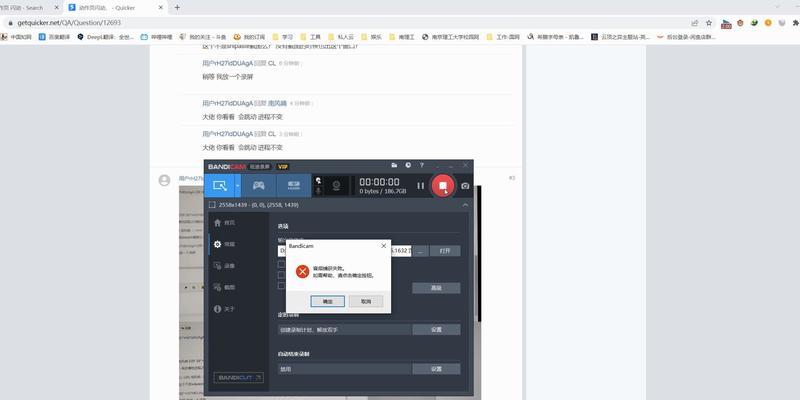
Task: Open the 南风吼 user link in replies
Action: point(277,103)
